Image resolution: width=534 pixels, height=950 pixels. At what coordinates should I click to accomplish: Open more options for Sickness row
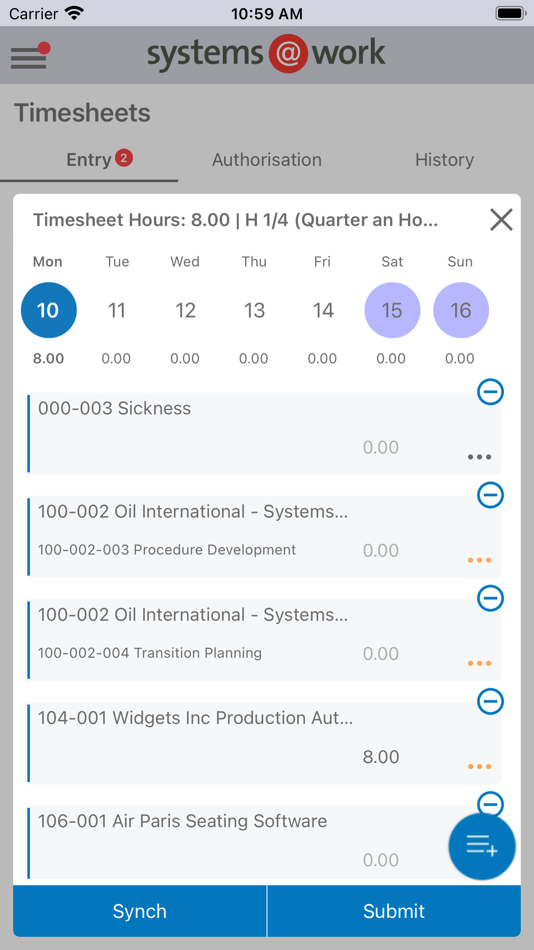[479, 457]
